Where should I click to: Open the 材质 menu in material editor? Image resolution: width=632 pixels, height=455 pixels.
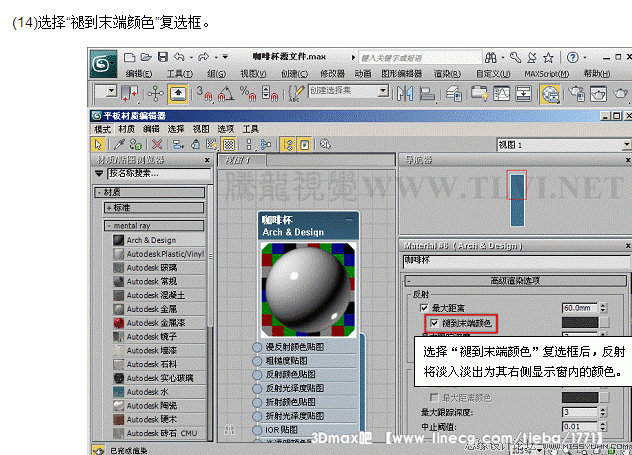(127, 129)
